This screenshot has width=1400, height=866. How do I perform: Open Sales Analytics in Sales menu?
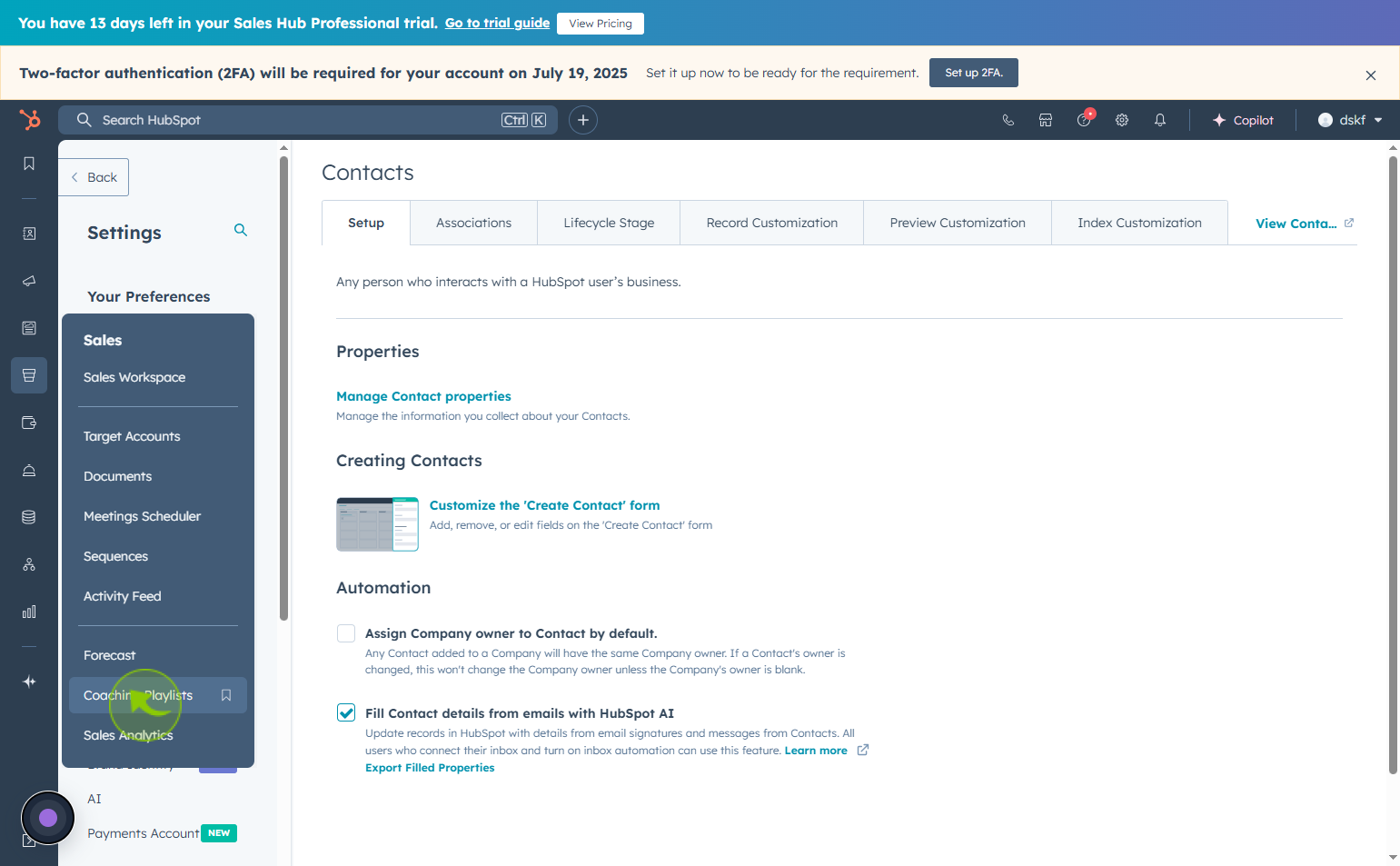(128, 735)
